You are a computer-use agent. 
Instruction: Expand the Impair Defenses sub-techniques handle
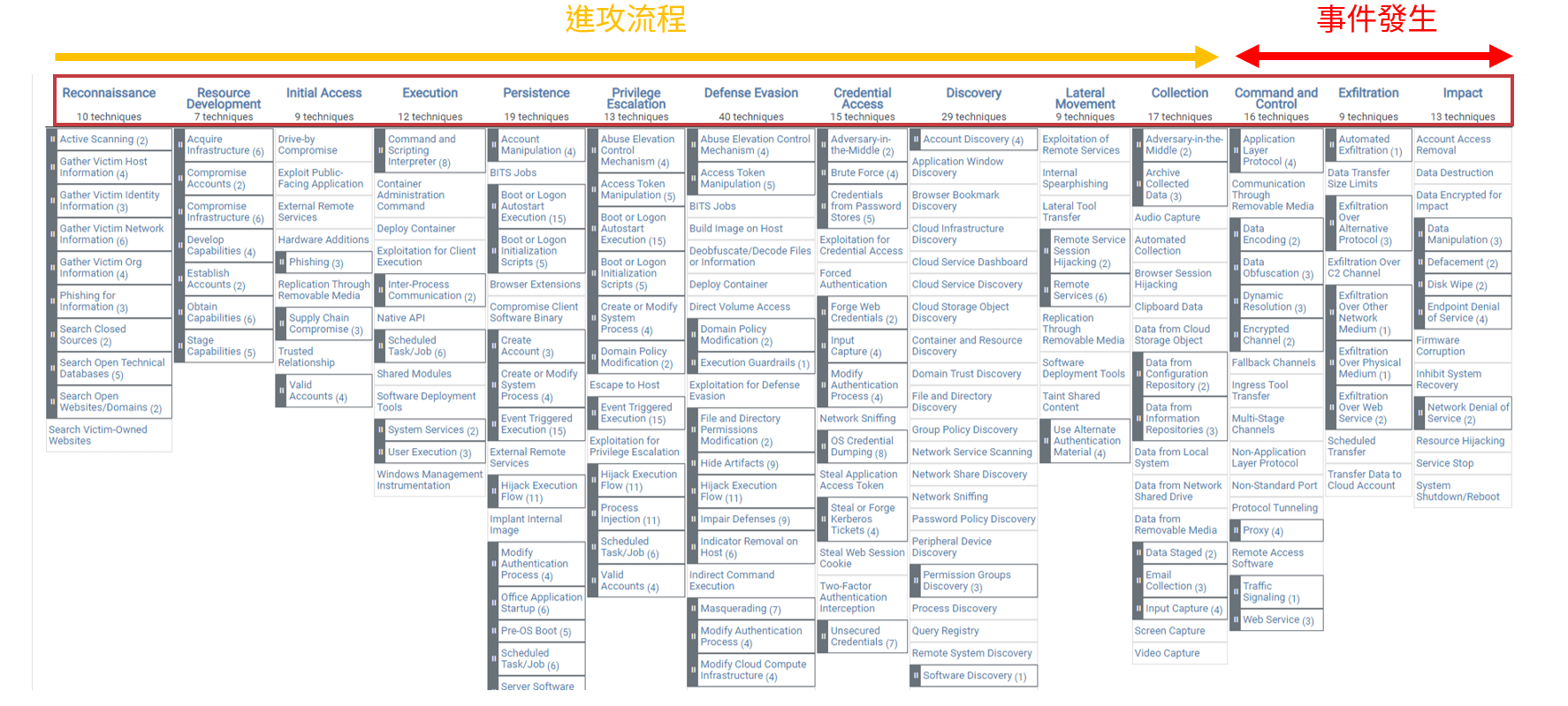tap(693, 520)
